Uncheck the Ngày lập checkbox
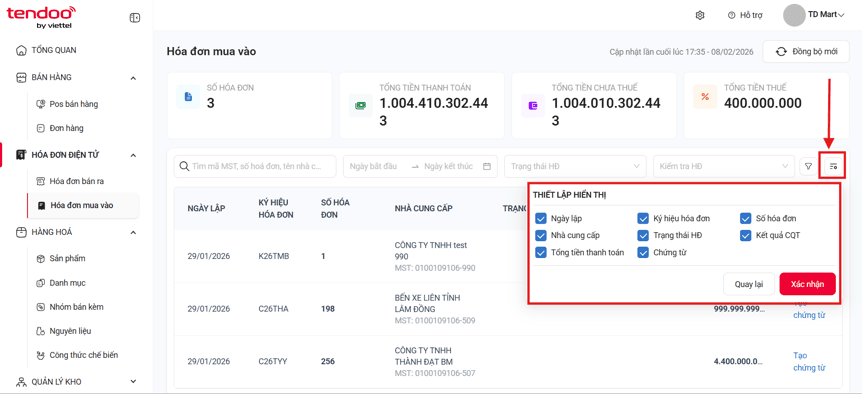Image resolution: width=862 pixels, height=394 pixels. pyautogui.click(x=540, y=219)
